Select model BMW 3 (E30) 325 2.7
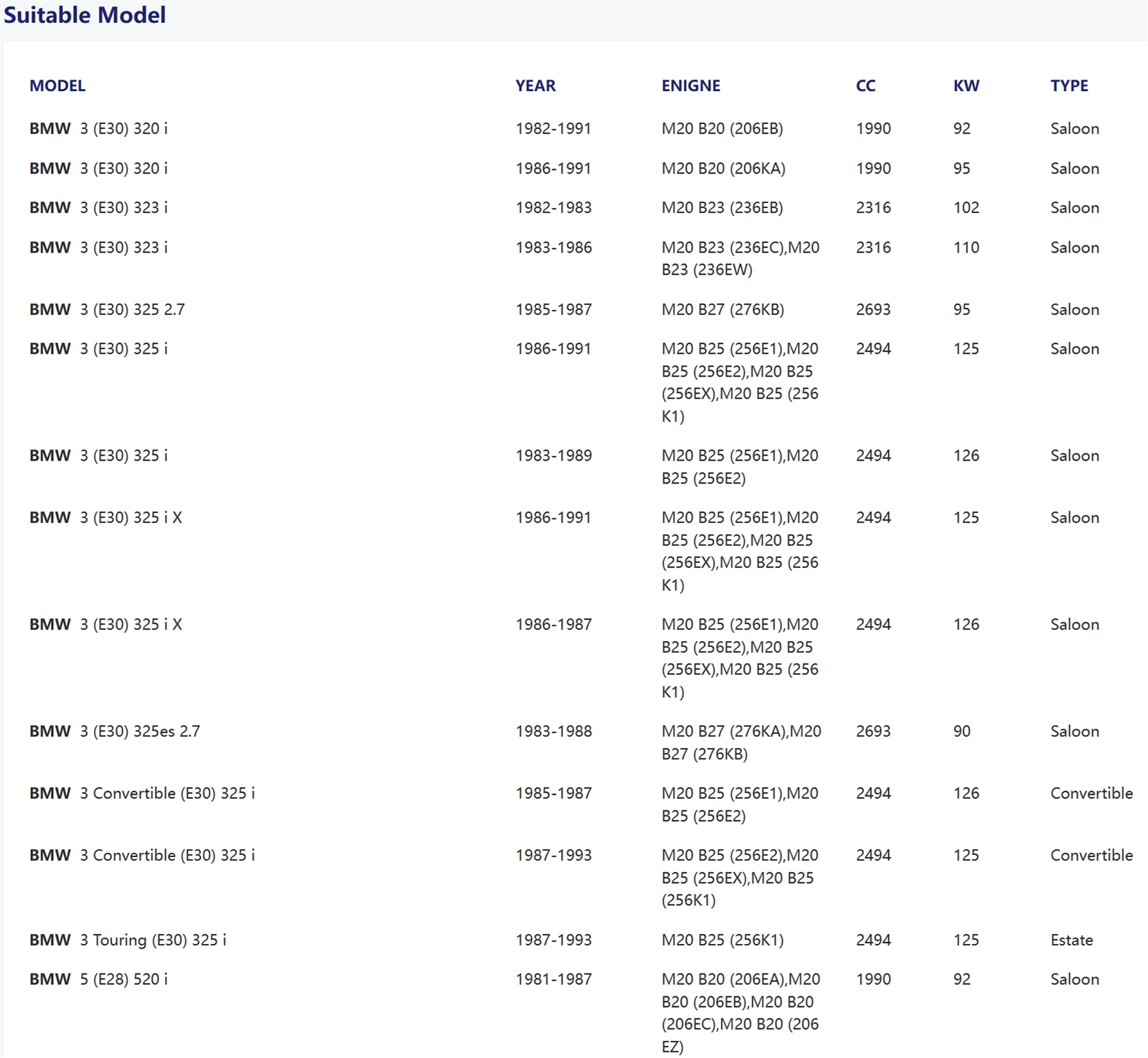Screen dimensions: 1148x1058 107,310
